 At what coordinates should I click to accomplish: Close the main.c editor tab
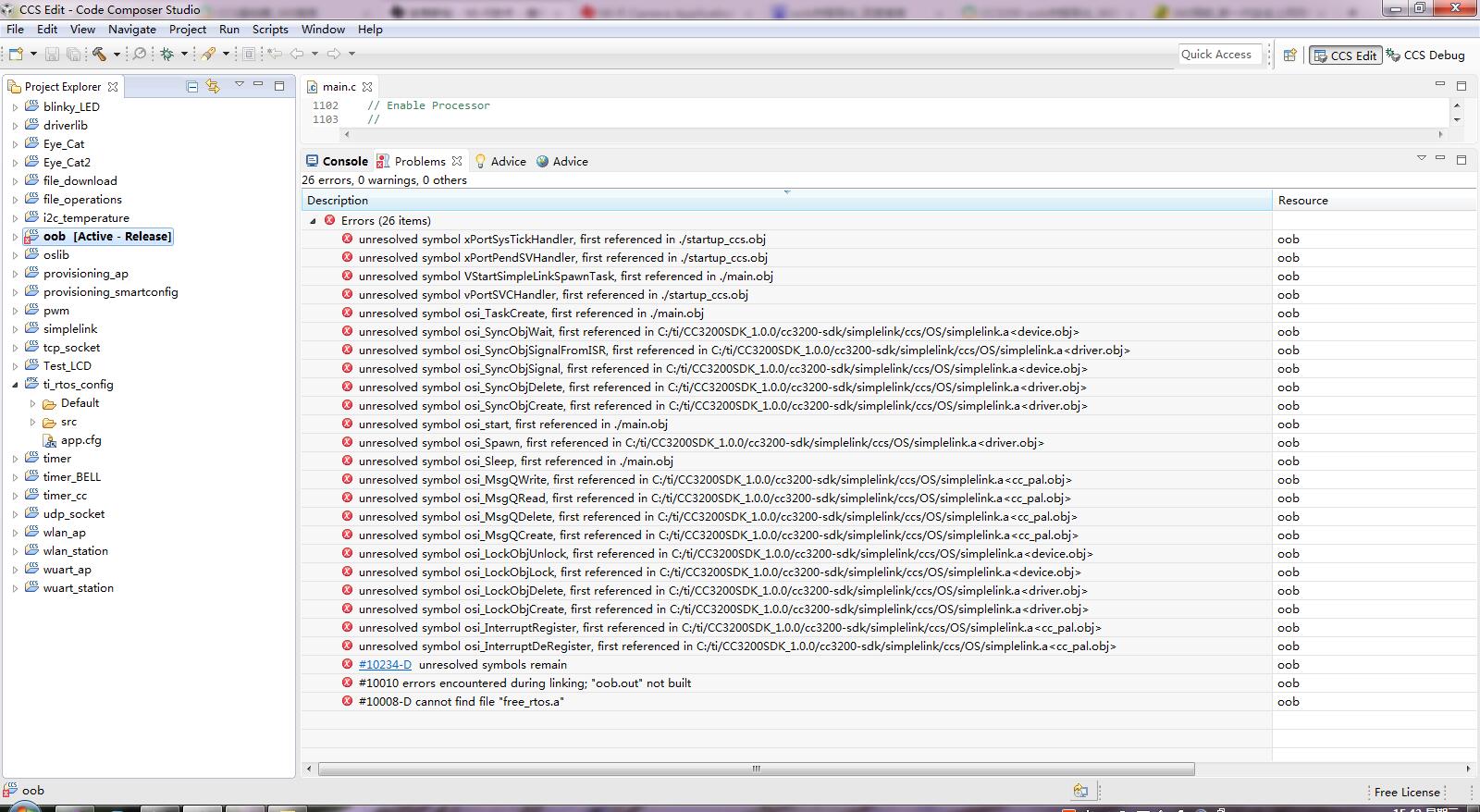(x=367, y=86)
